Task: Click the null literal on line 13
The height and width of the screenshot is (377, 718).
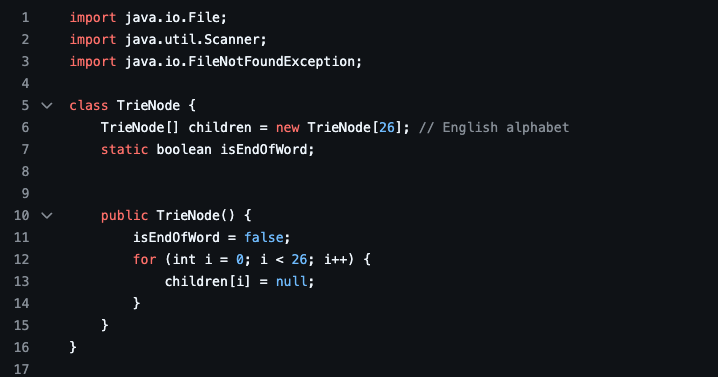Action: [x=291, y=282]
